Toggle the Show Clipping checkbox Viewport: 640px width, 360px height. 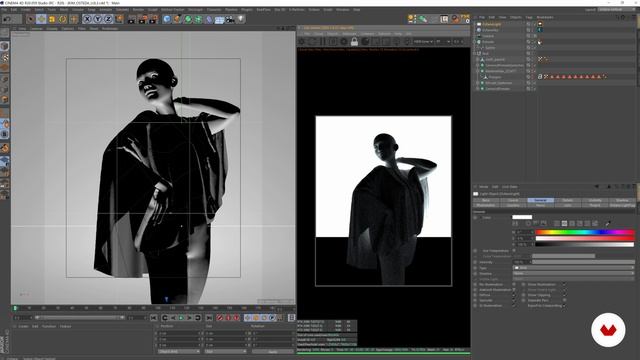(x=564, y=295)
